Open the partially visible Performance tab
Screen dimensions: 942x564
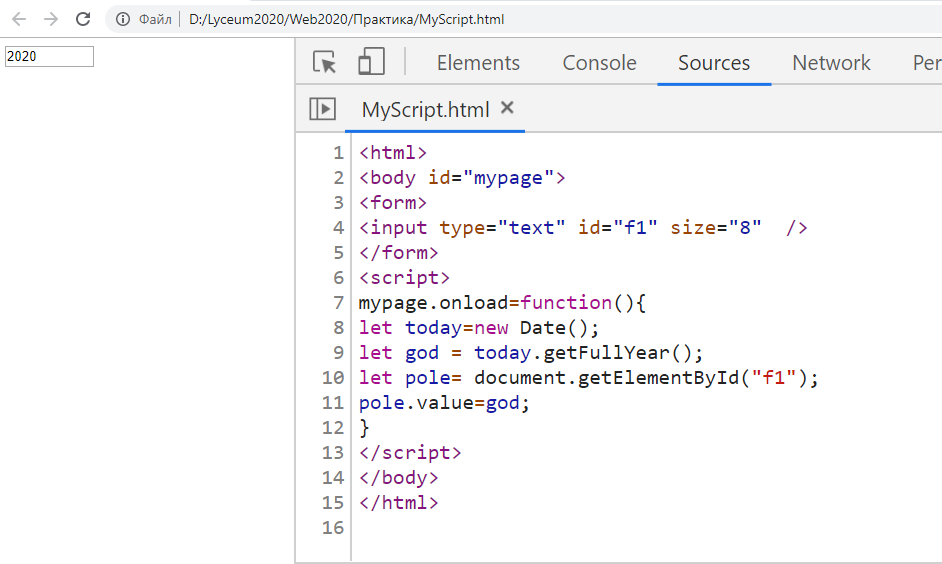pyautogui.click(x=925, y=63)
